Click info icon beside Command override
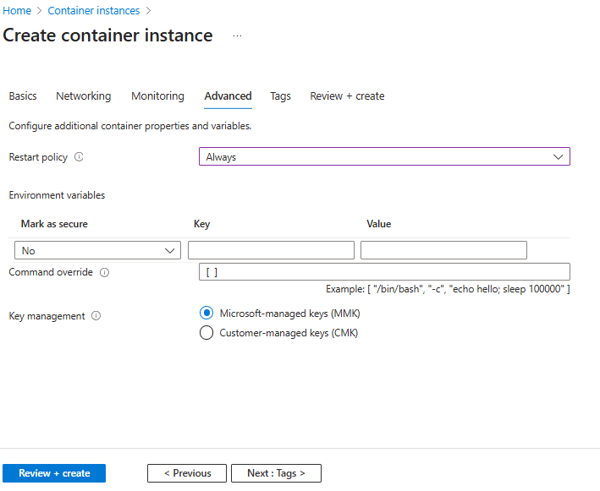Screen dimensions: 600x491 104,272
